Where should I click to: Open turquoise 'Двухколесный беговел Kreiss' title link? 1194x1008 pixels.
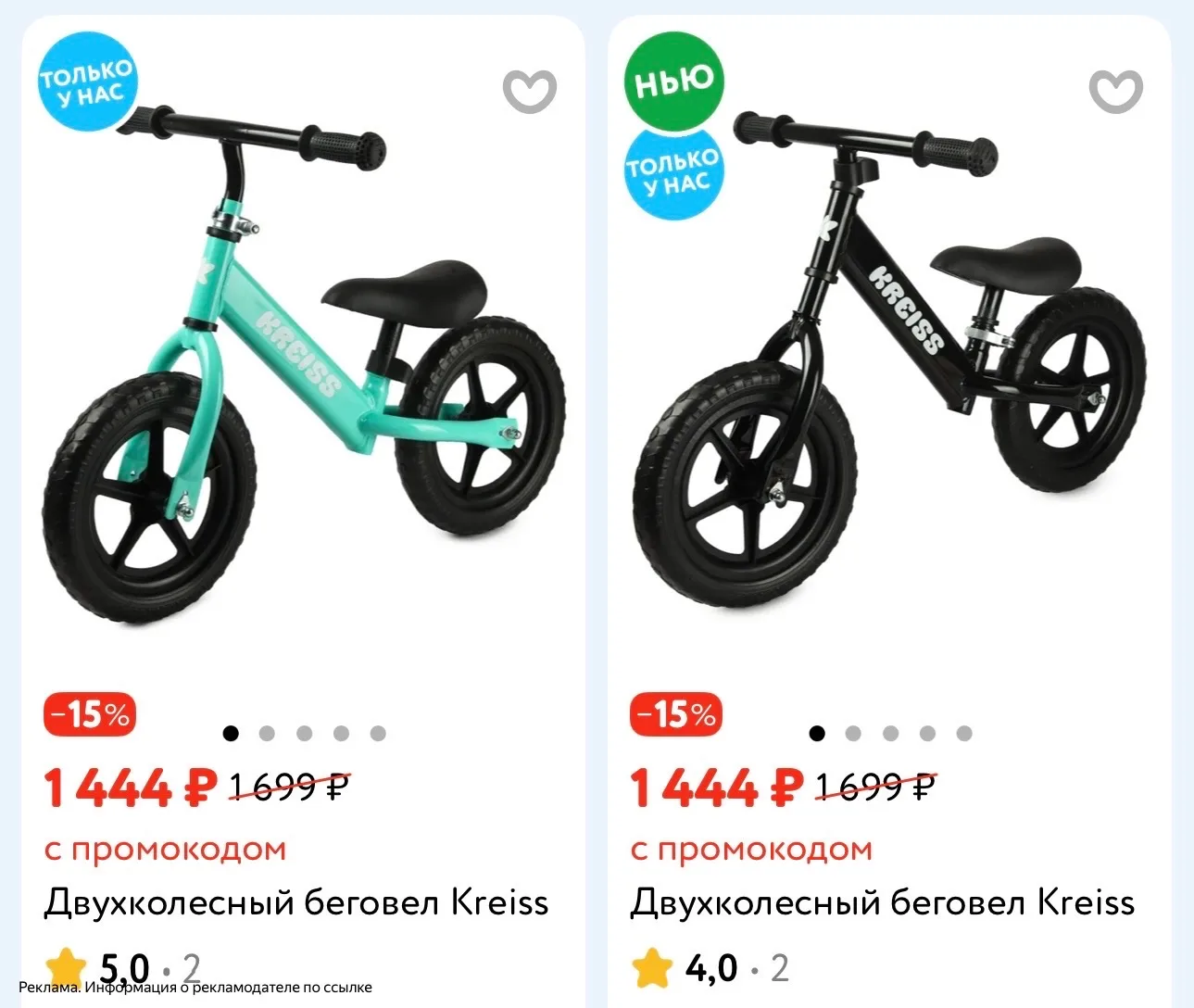(x=296, y=902)
